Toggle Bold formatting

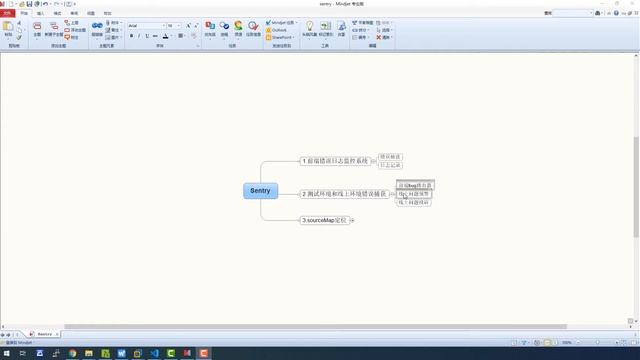click(x=131, y=36)
